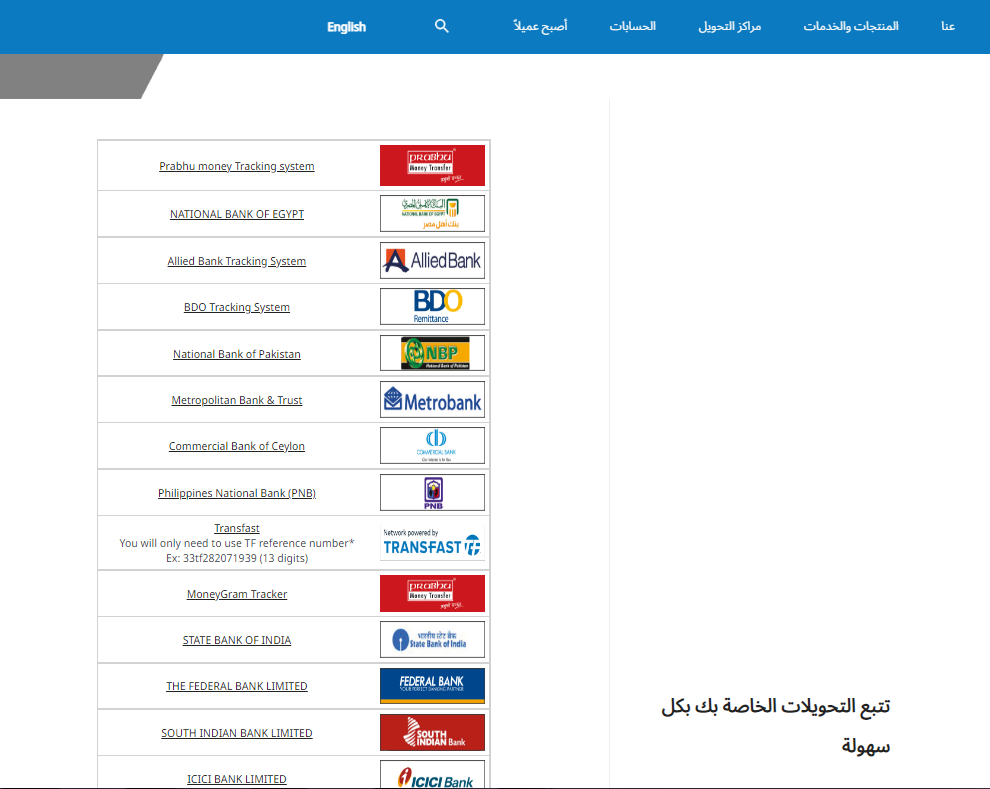Open the أصبح عميلاً menu item
Screen dimensions: 990x789
click(540, 26)
